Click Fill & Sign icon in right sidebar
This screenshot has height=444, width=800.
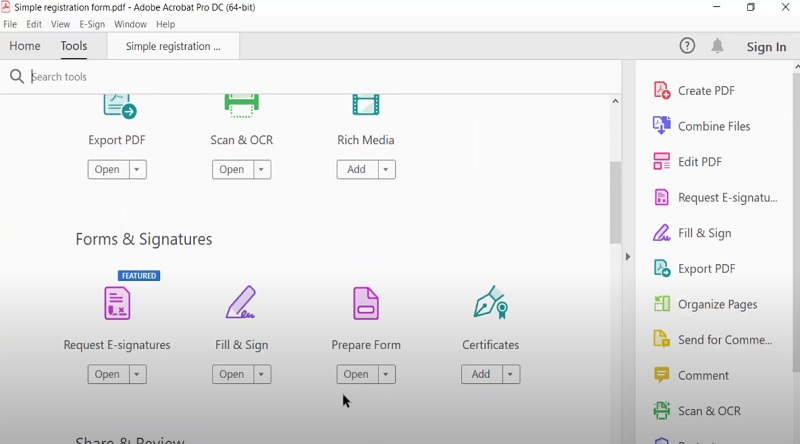point(662,233)
